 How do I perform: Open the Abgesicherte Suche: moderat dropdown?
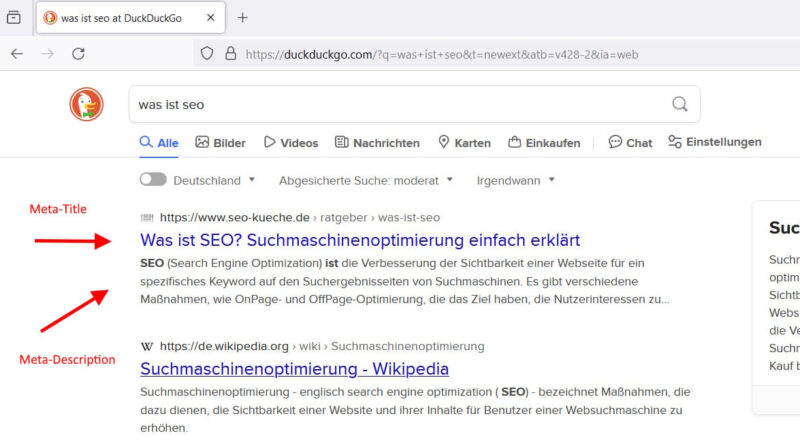(x=365, y=180)
